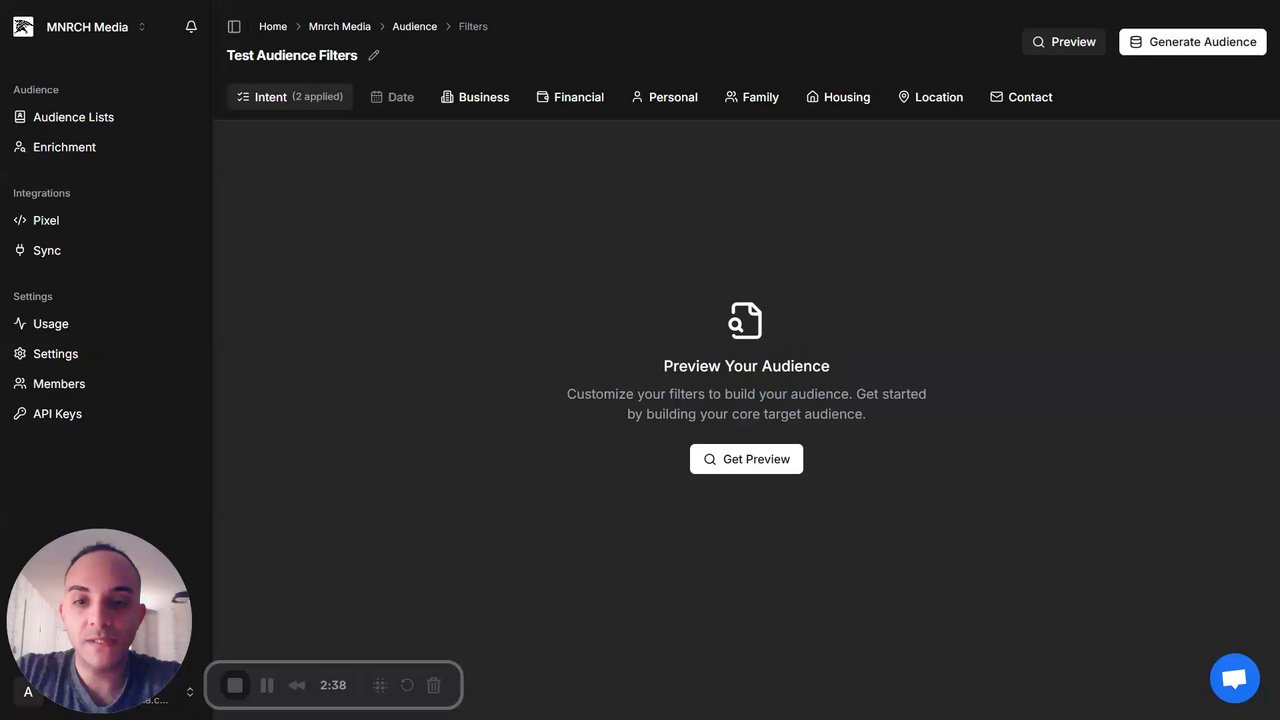
Task: Click the Audience section label
Action: (36, 90)
